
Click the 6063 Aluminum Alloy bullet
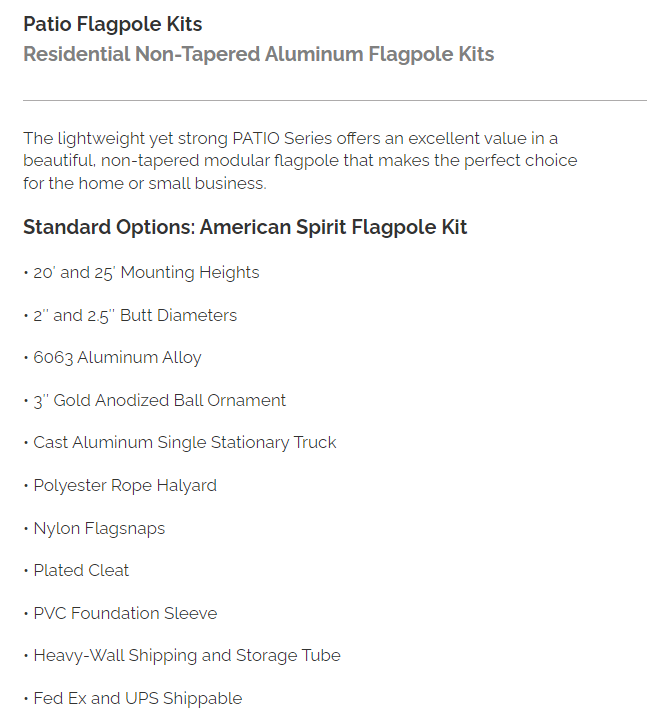[117, 358]
